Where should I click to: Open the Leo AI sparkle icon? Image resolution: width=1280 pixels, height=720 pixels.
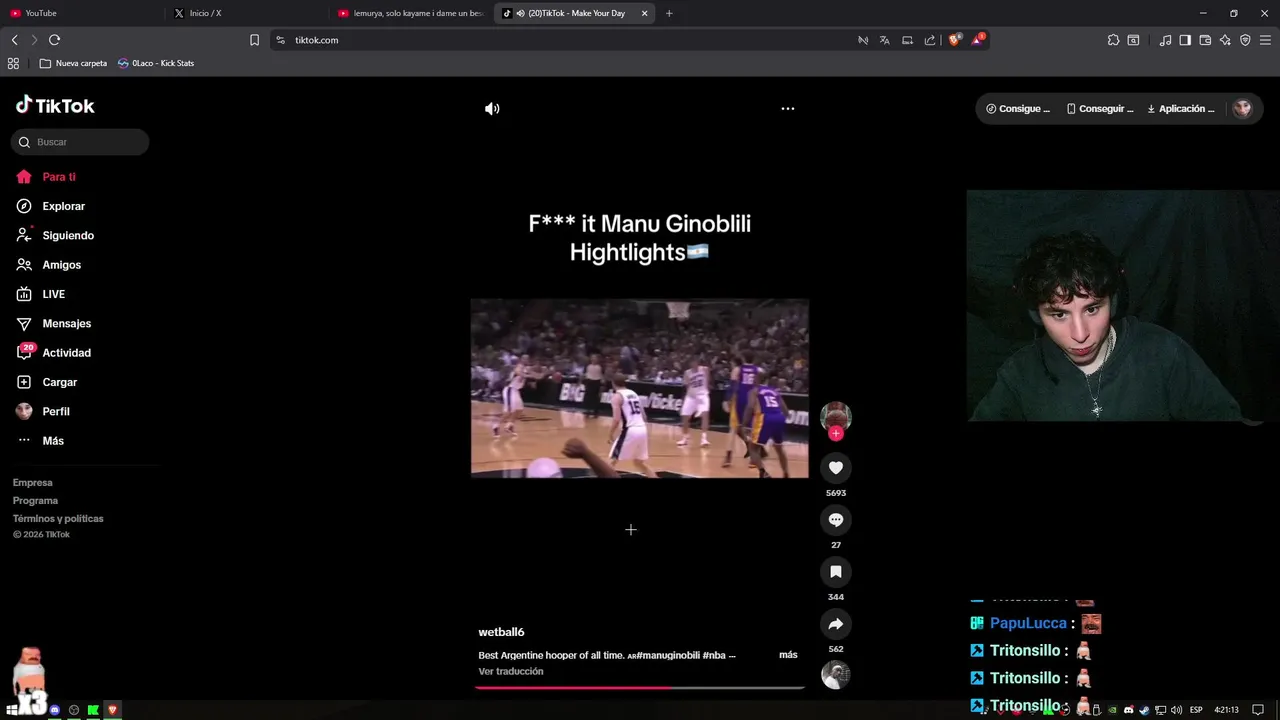pyautogui.click(x=1225, y=40)
